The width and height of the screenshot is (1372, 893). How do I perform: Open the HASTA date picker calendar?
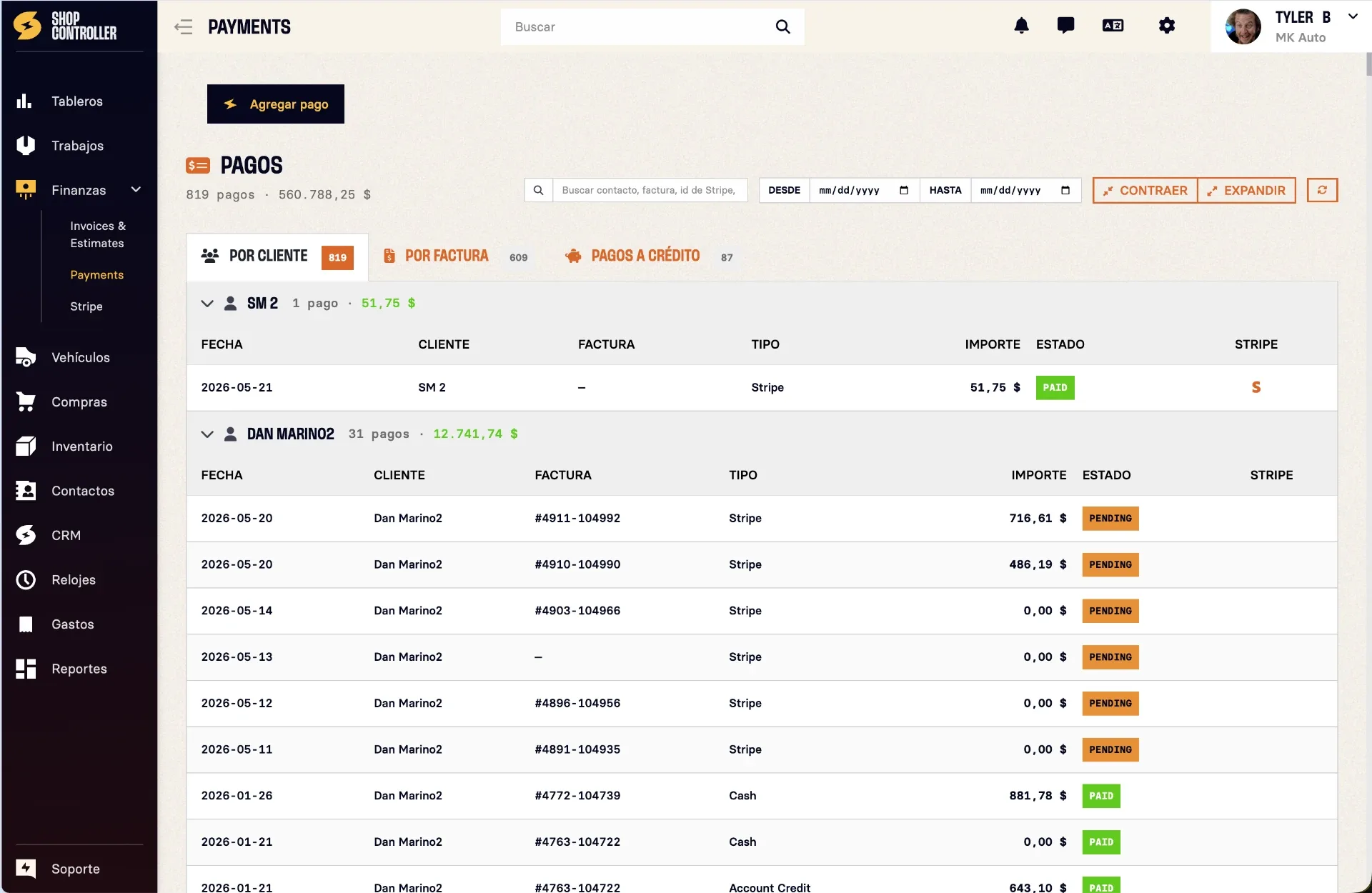coord(1065,190)
